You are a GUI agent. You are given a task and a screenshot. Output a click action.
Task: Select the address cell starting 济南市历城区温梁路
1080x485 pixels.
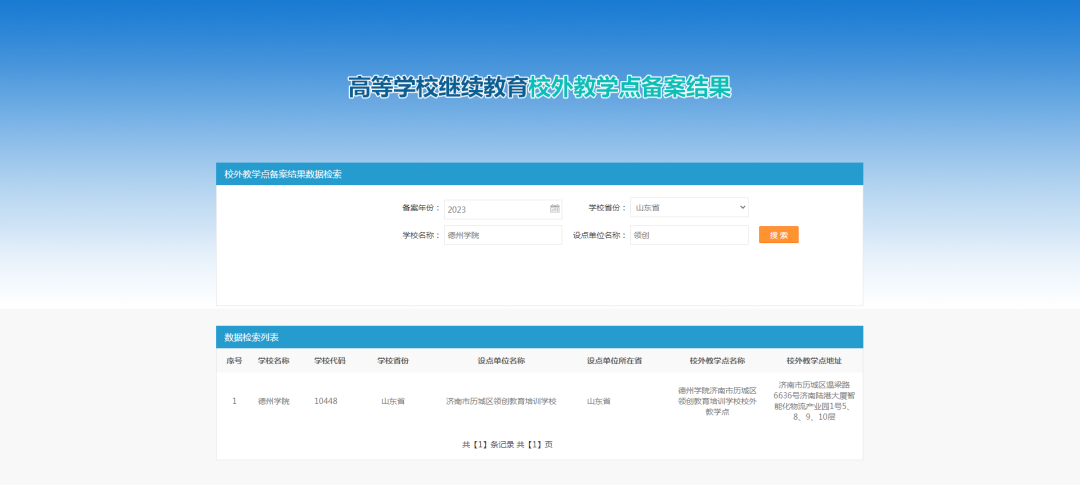814,401
